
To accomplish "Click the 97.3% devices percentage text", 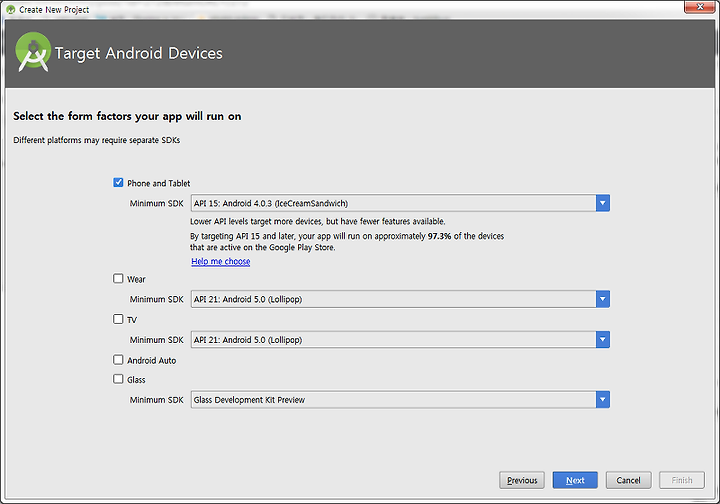I will tap(439, 236).
